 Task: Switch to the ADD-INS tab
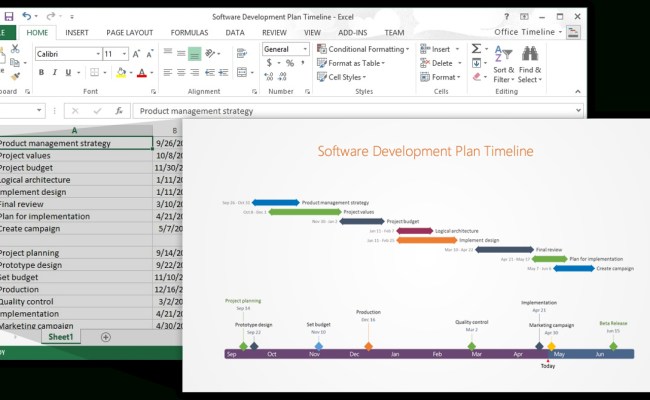pyautogui.click(x=353, y=33)
